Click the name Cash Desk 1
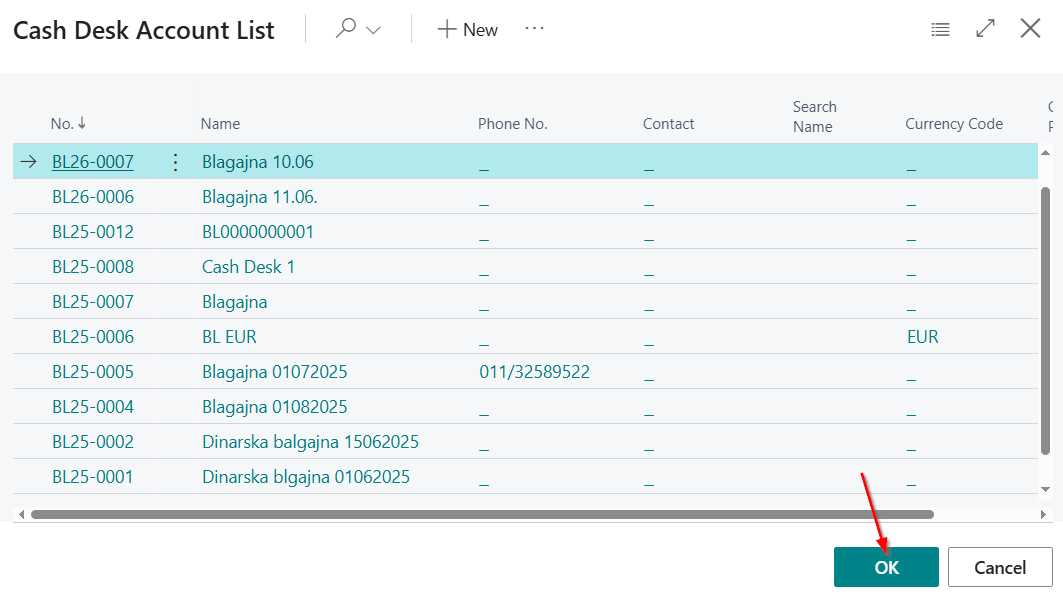Screen dimensions: 1063x602 pyautogui.click(x=248, y=267)
